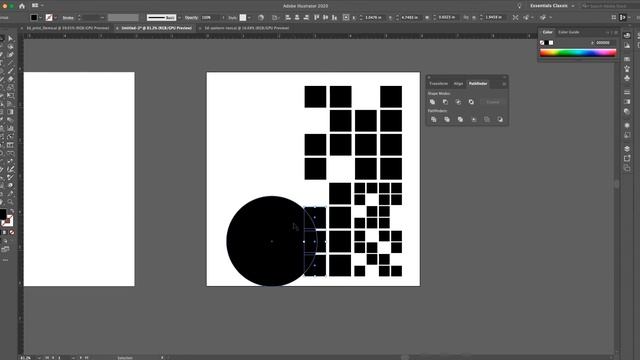
Task: Pick a color from the spectrum bar
Action: tap(578, 53)
